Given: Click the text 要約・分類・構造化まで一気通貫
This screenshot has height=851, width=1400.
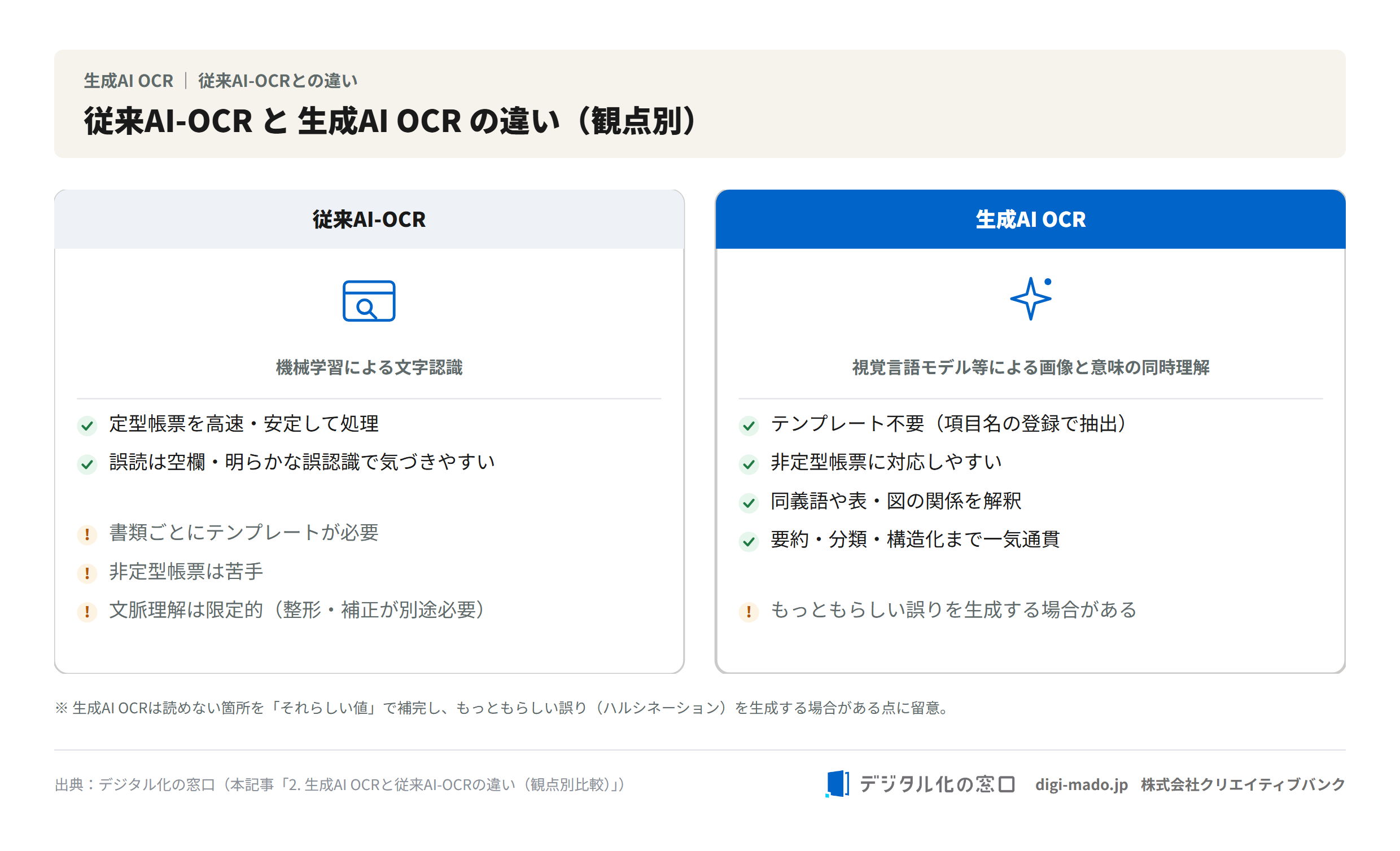Looking at the screenshot, I should point(915,539).
